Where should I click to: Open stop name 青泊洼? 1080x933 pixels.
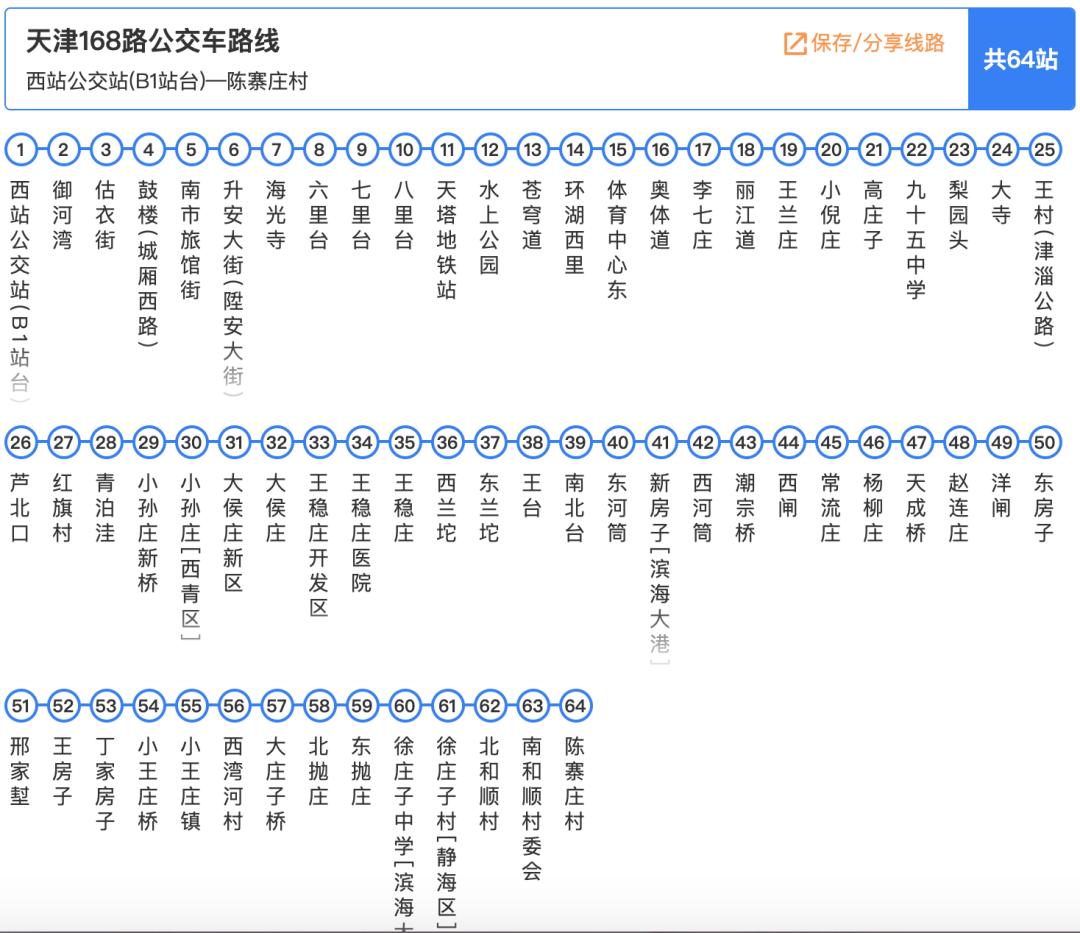tap(106, 507)
